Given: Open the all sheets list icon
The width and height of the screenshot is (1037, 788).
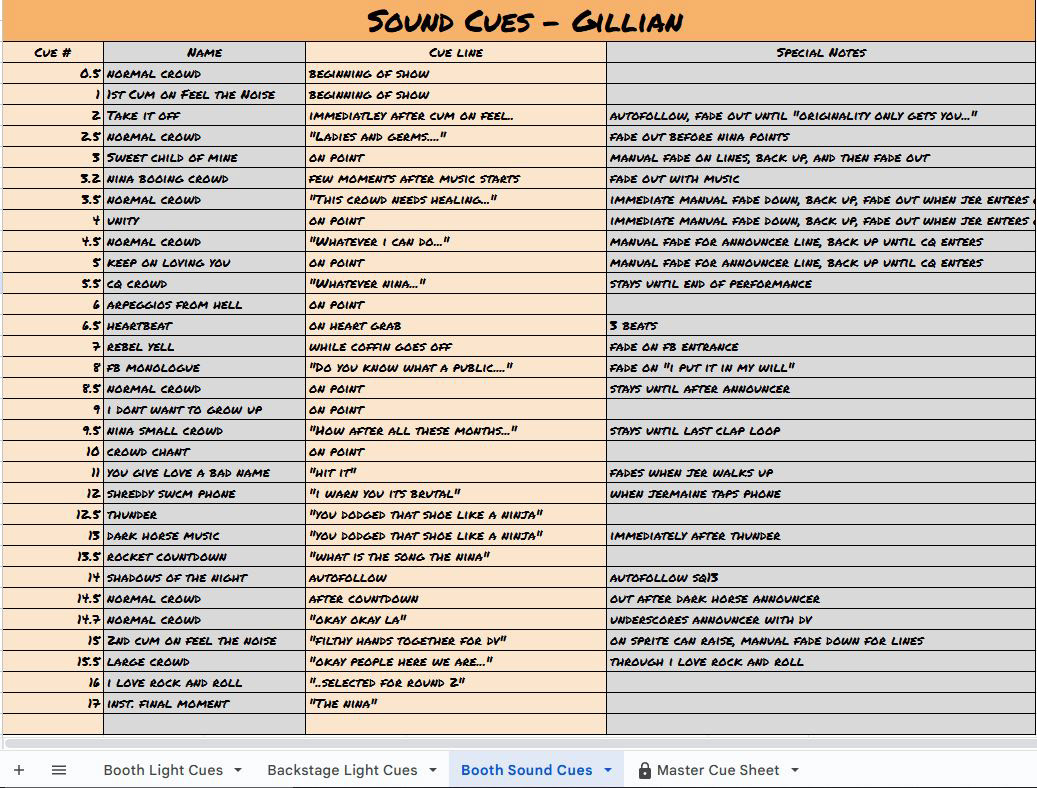Looking at the screenshot, I should coord(59,770).
